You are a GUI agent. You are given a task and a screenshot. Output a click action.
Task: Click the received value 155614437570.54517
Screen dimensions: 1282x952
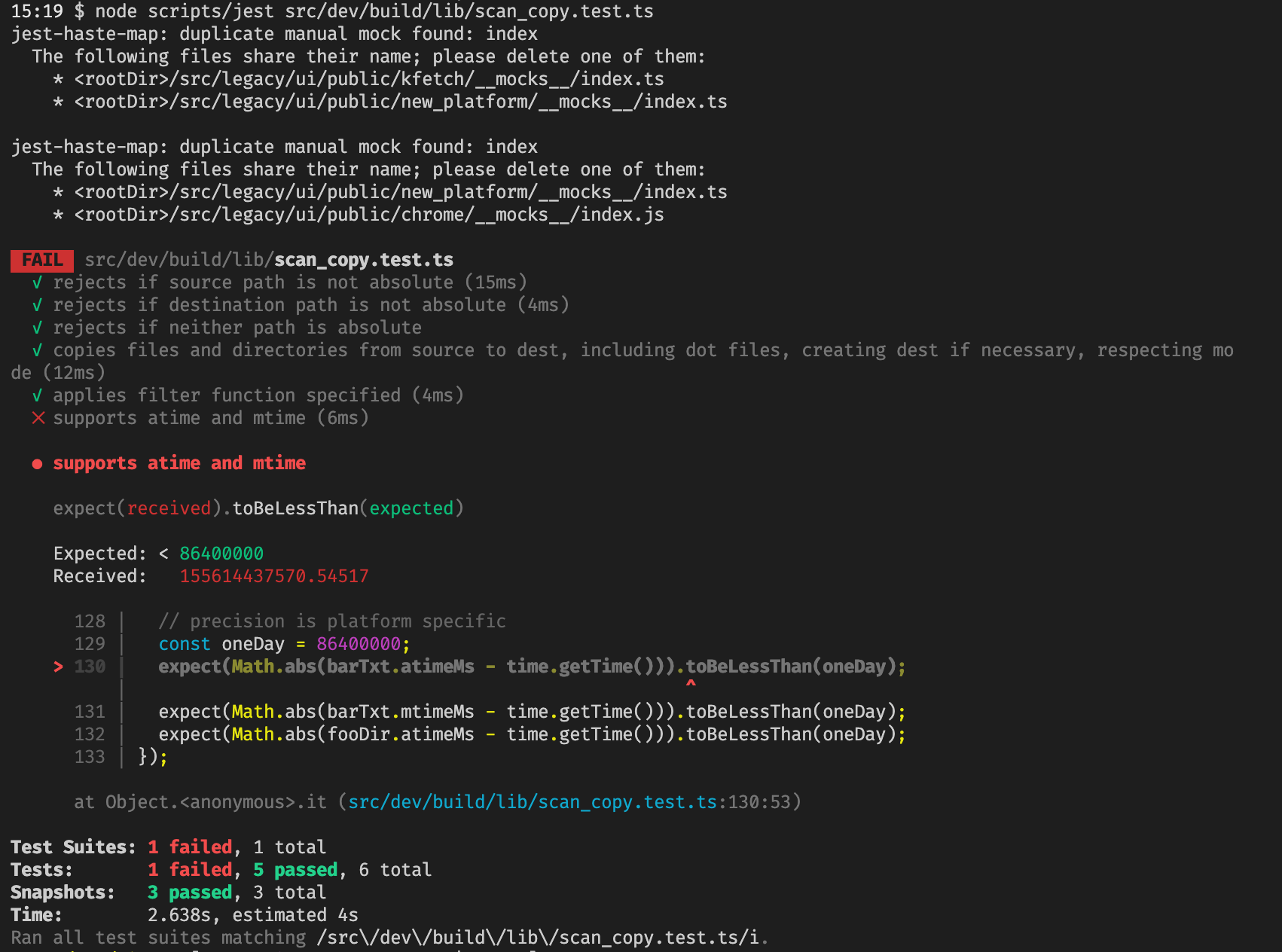274,576
